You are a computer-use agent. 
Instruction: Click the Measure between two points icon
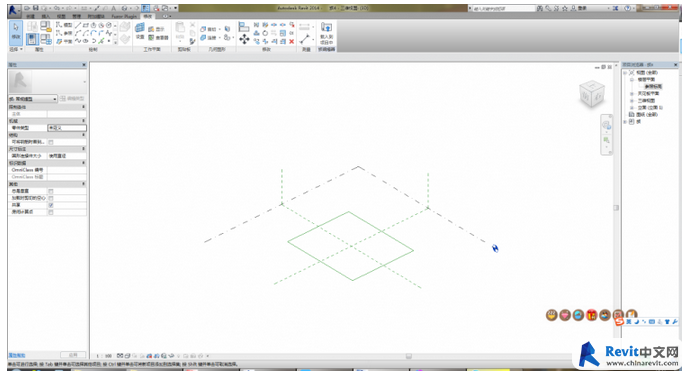point(305,39)
